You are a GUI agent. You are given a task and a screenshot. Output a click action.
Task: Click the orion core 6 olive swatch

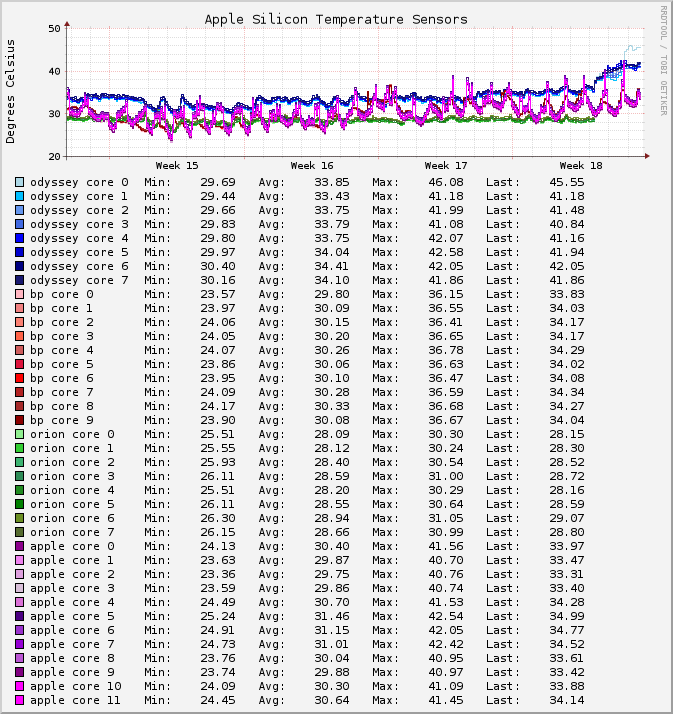(20, 518)
